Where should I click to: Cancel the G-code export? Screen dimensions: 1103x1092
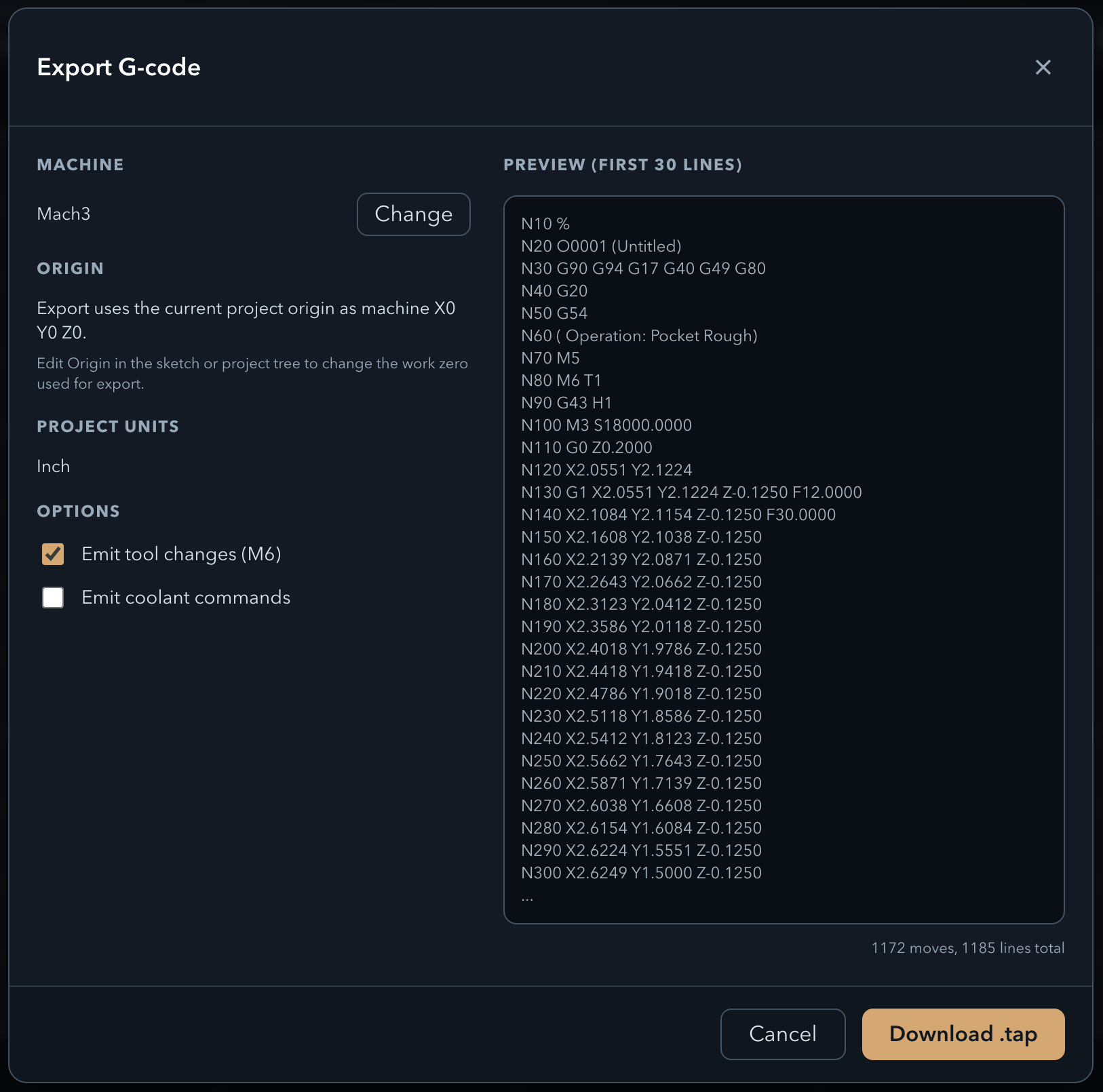point(782,1034)
